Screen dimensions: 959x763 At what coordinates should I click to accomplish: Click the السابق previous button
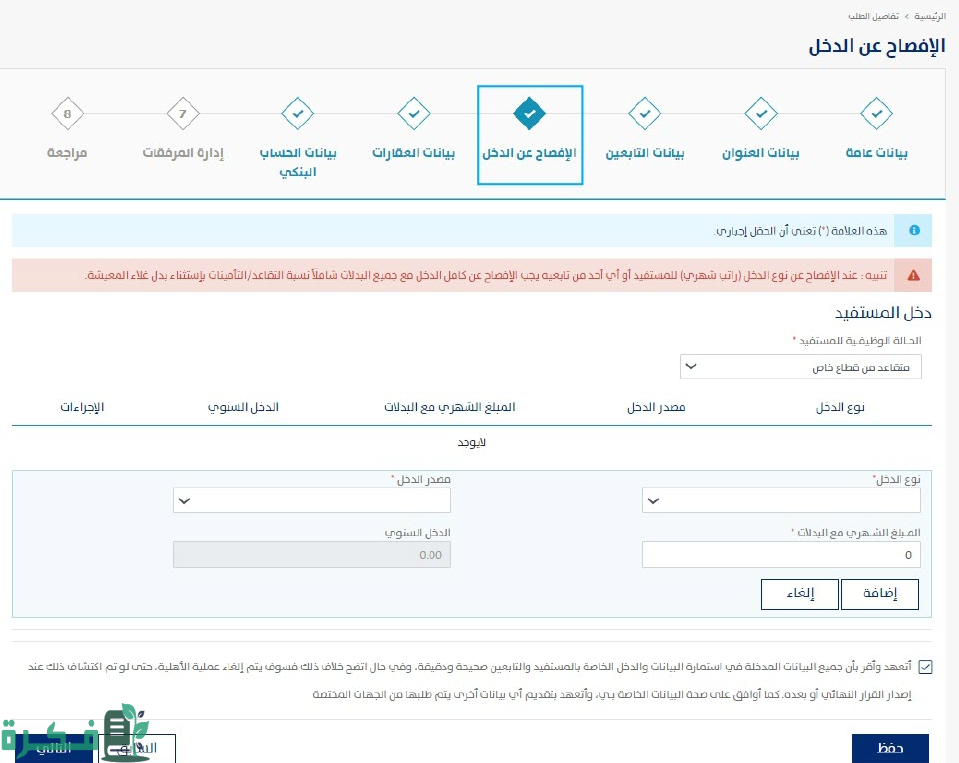(136, 748)
